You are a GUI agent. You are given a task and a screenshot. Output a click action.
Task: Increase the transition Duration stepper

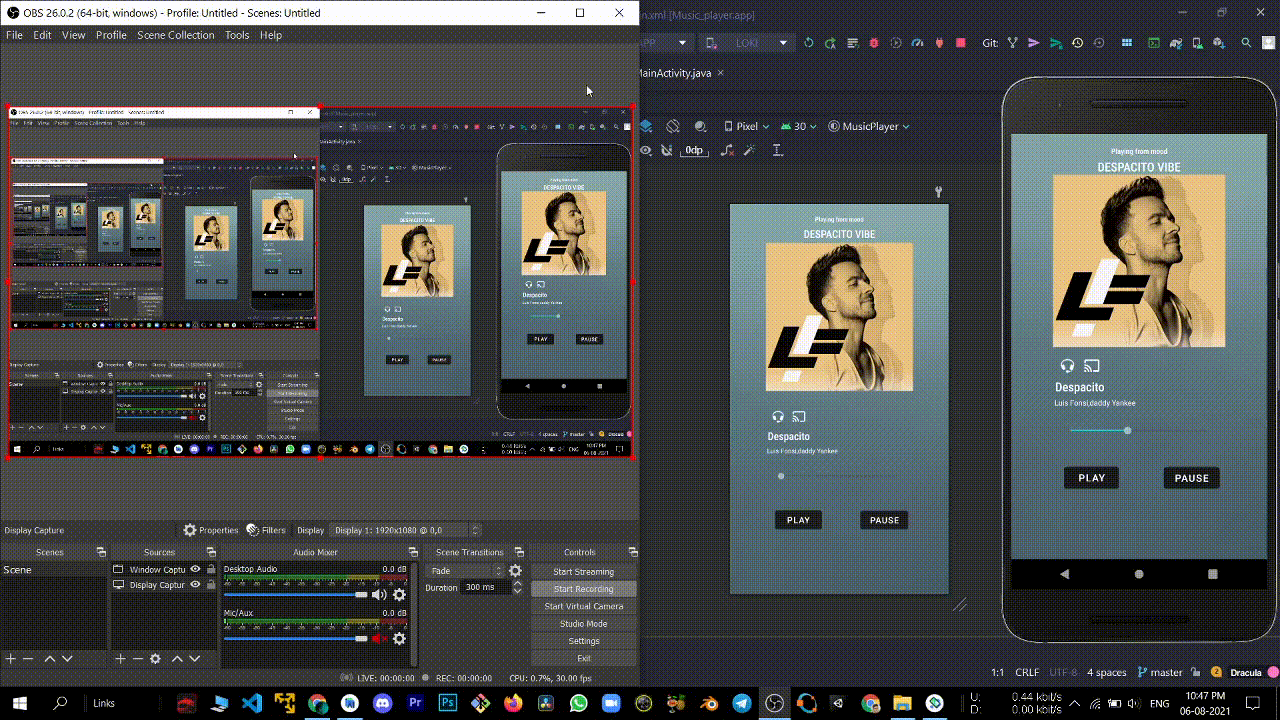point(517,583)
